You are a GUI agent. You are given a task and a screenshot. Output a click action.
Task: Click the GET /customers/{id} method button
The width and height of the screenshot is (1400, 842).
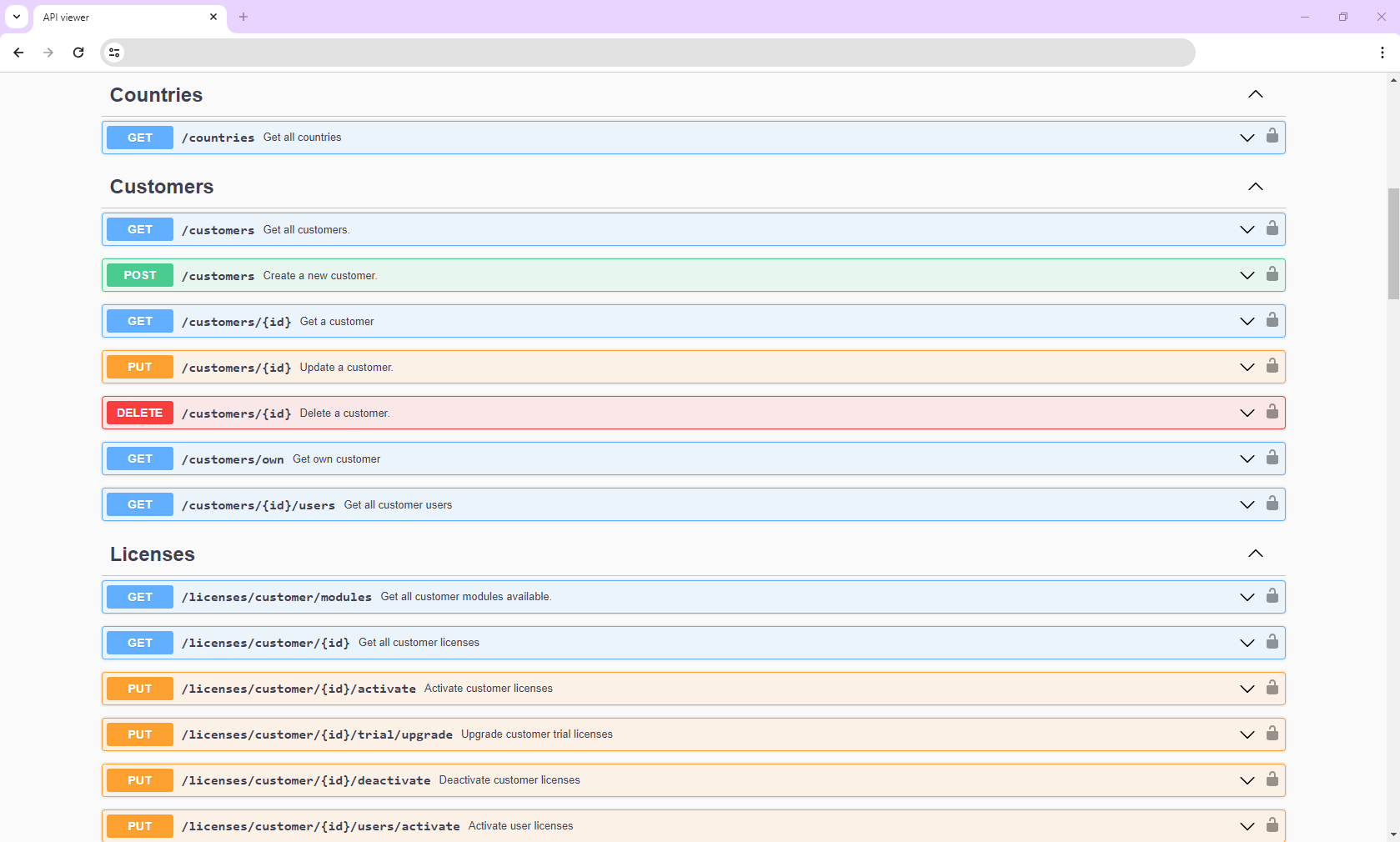pos(140,321)
